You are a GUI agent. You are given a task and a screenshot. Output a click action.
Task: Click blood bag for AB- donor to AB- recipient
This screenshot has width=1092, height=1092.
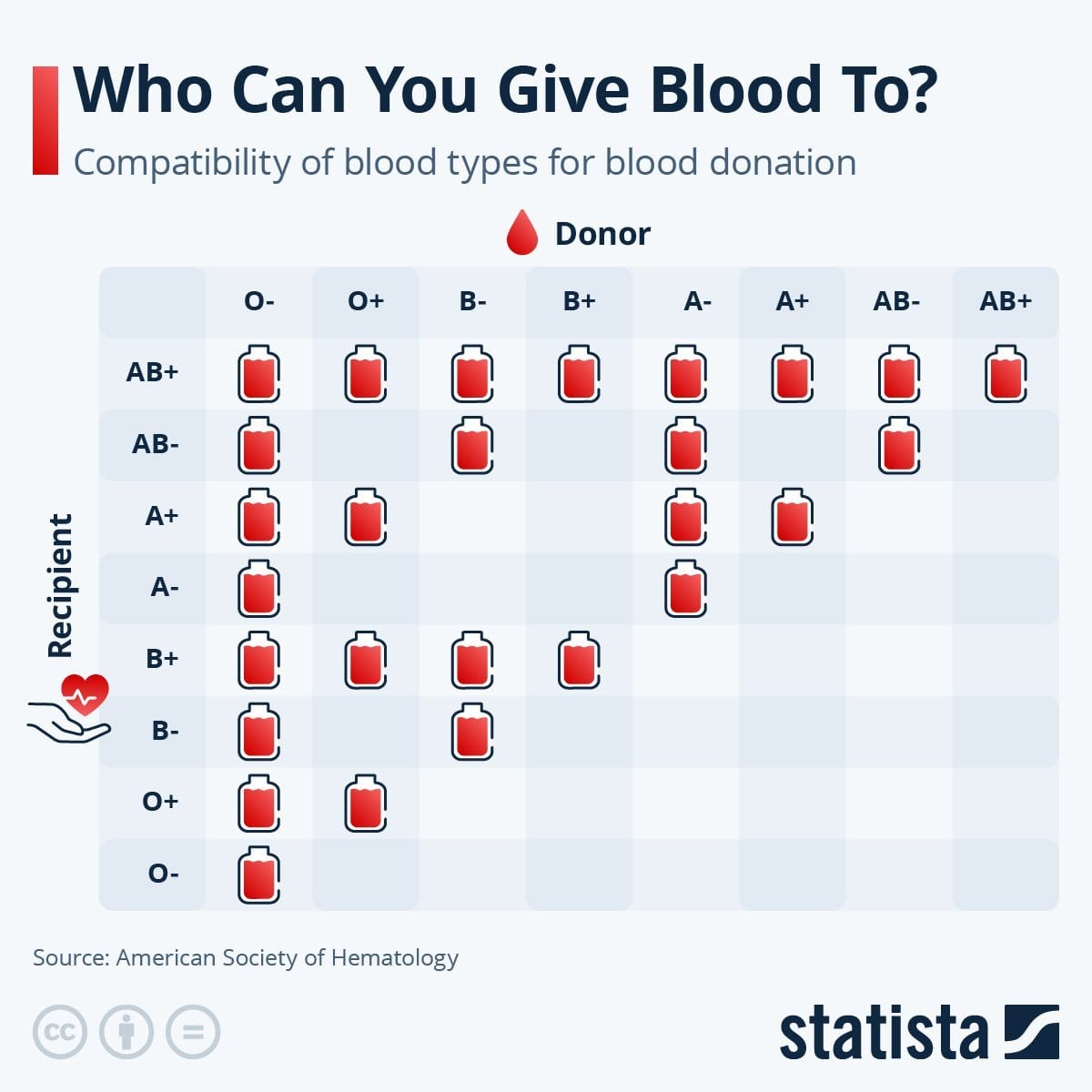[x=899, y=445]
